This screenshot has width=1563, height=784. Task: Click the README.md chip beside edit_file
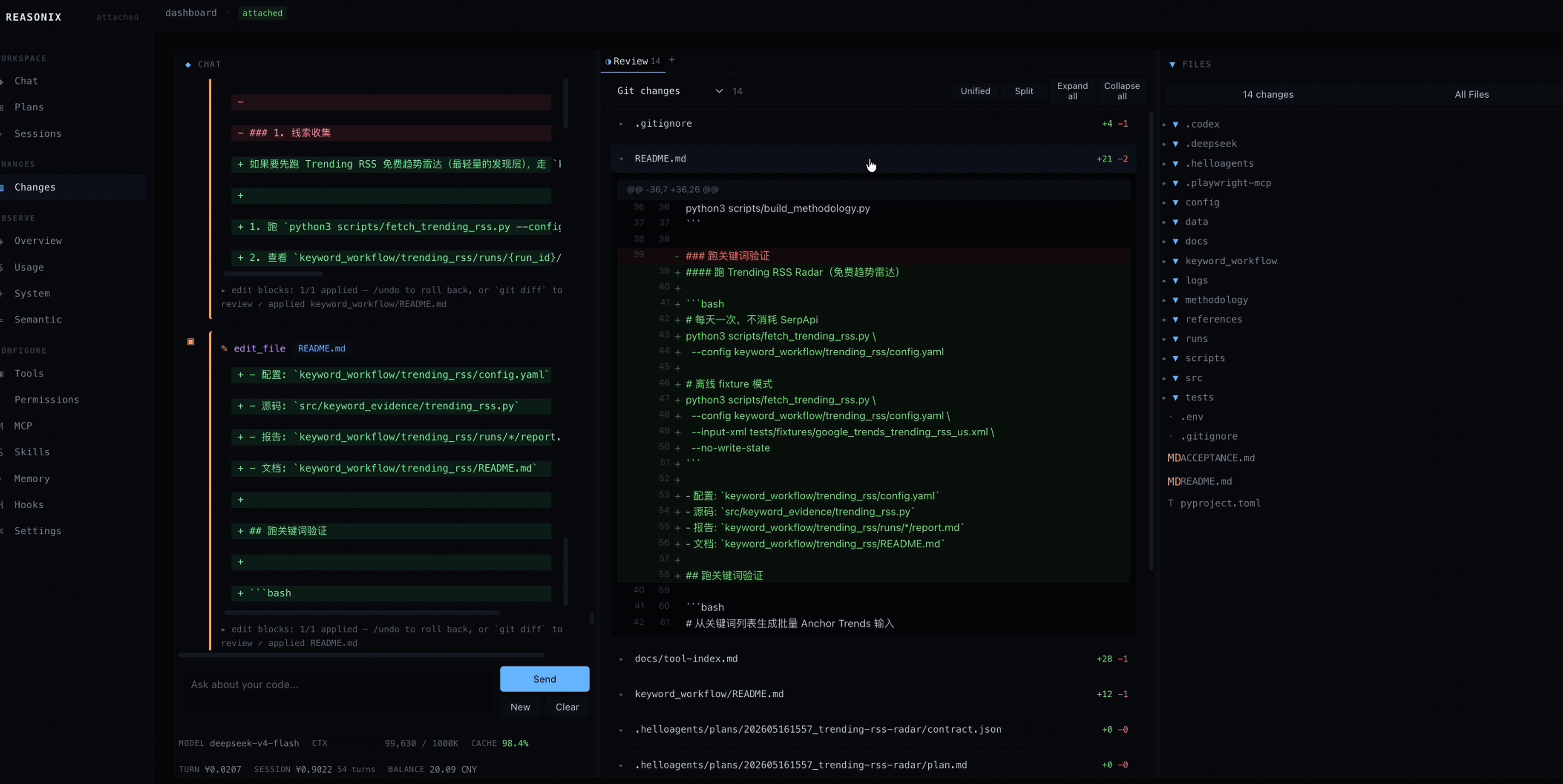pos(321,348)
